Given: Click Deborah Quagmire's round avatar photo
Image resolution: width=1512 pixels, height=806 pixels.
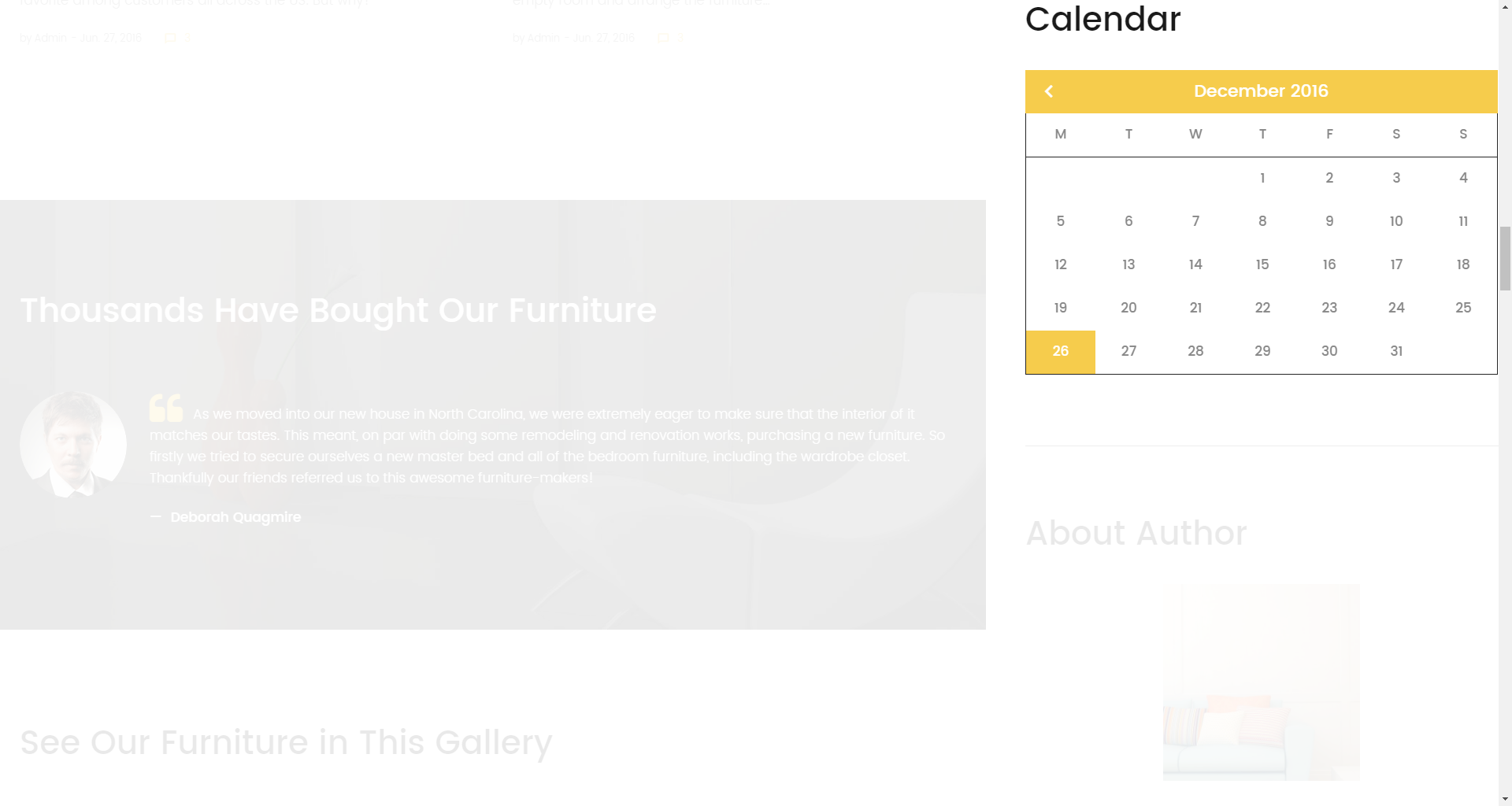Looking at the screenshot, I should coord(73,445).
